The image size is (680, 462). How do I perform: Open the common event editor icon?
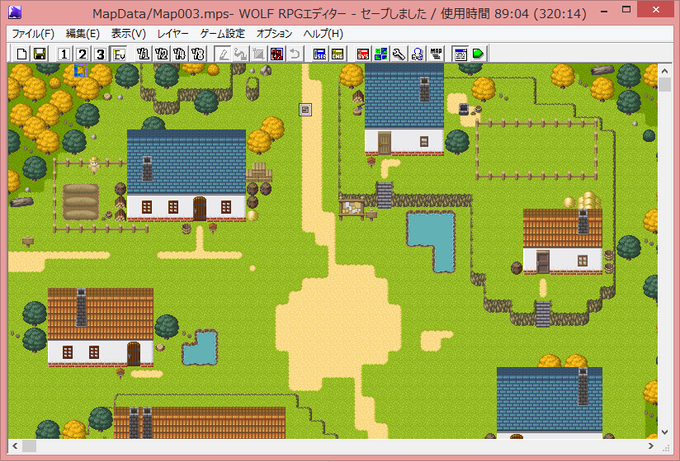point(417,54)
